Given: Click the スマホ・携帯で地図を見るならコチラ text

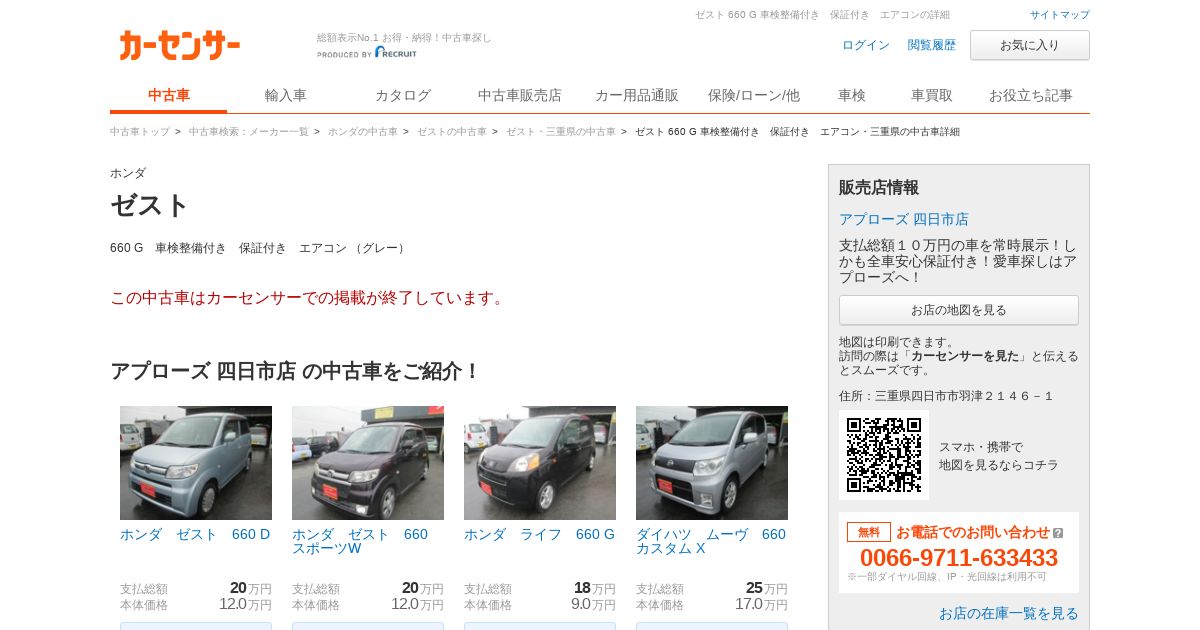Looking at the screenshot, I should pos(998,456).
